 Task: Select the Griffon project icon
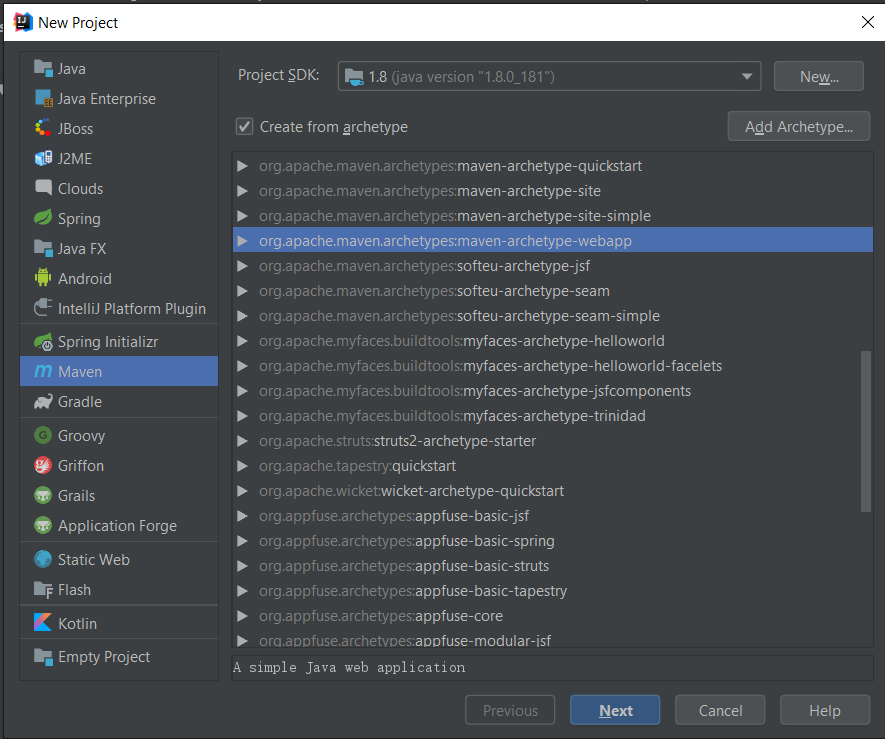(42, 466)
